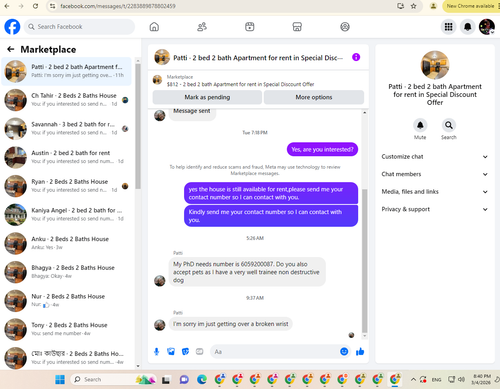
Task: Open Anku 2 Beds 2 Baths chat
Action: coord(67,243)
